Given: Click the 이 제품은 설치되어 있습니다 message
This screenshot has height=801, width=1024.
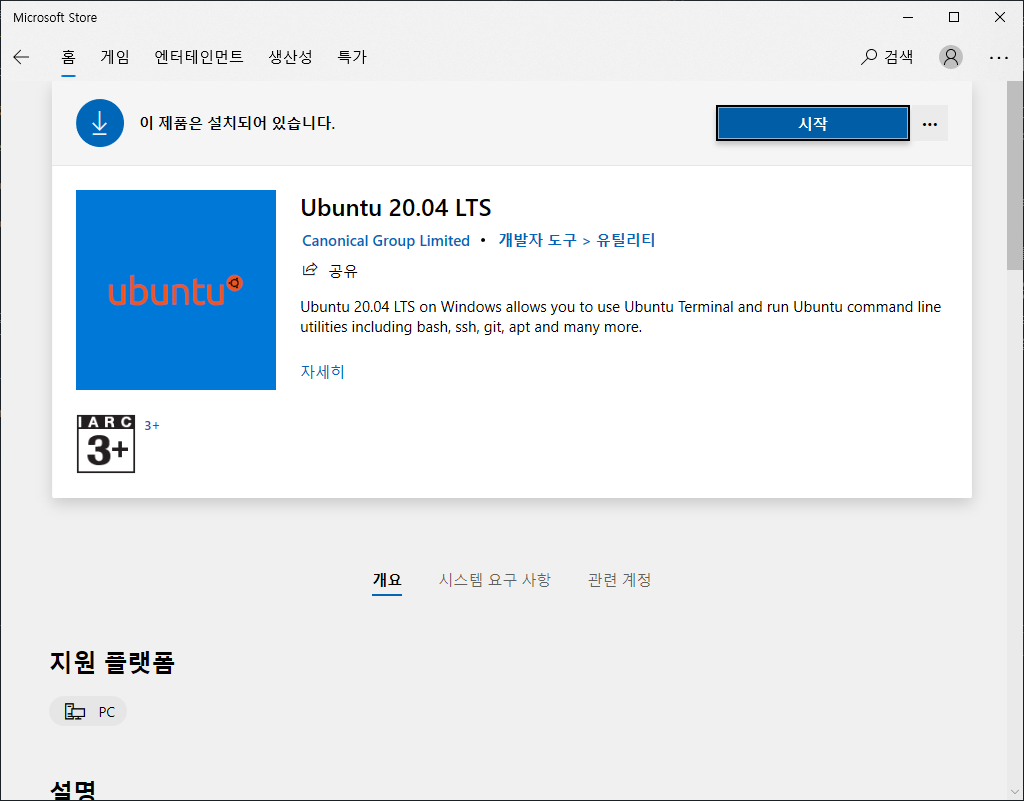Looking at the screenshot, I should [x=237, y=123].
